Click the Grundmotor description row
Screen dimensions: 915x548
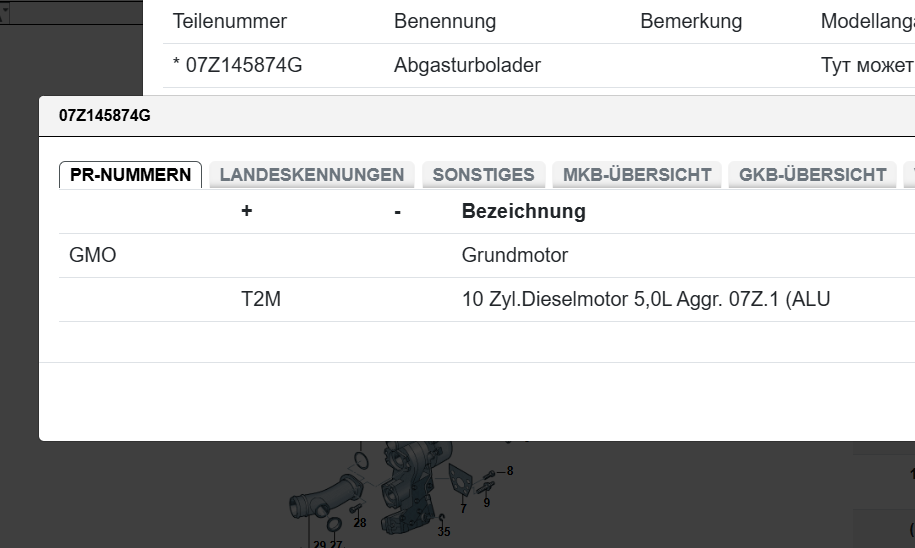click(x=515, y=255)
